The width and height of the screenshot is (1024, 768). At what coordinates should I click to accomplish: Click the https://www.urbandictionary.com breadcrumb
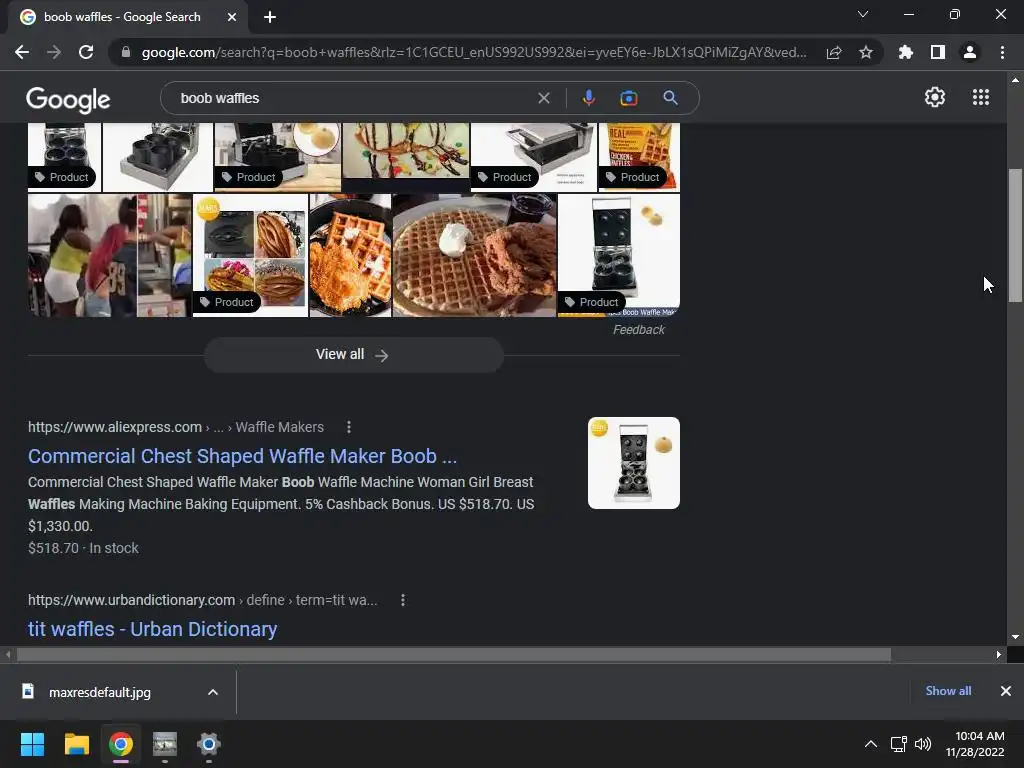pos(131,600)
